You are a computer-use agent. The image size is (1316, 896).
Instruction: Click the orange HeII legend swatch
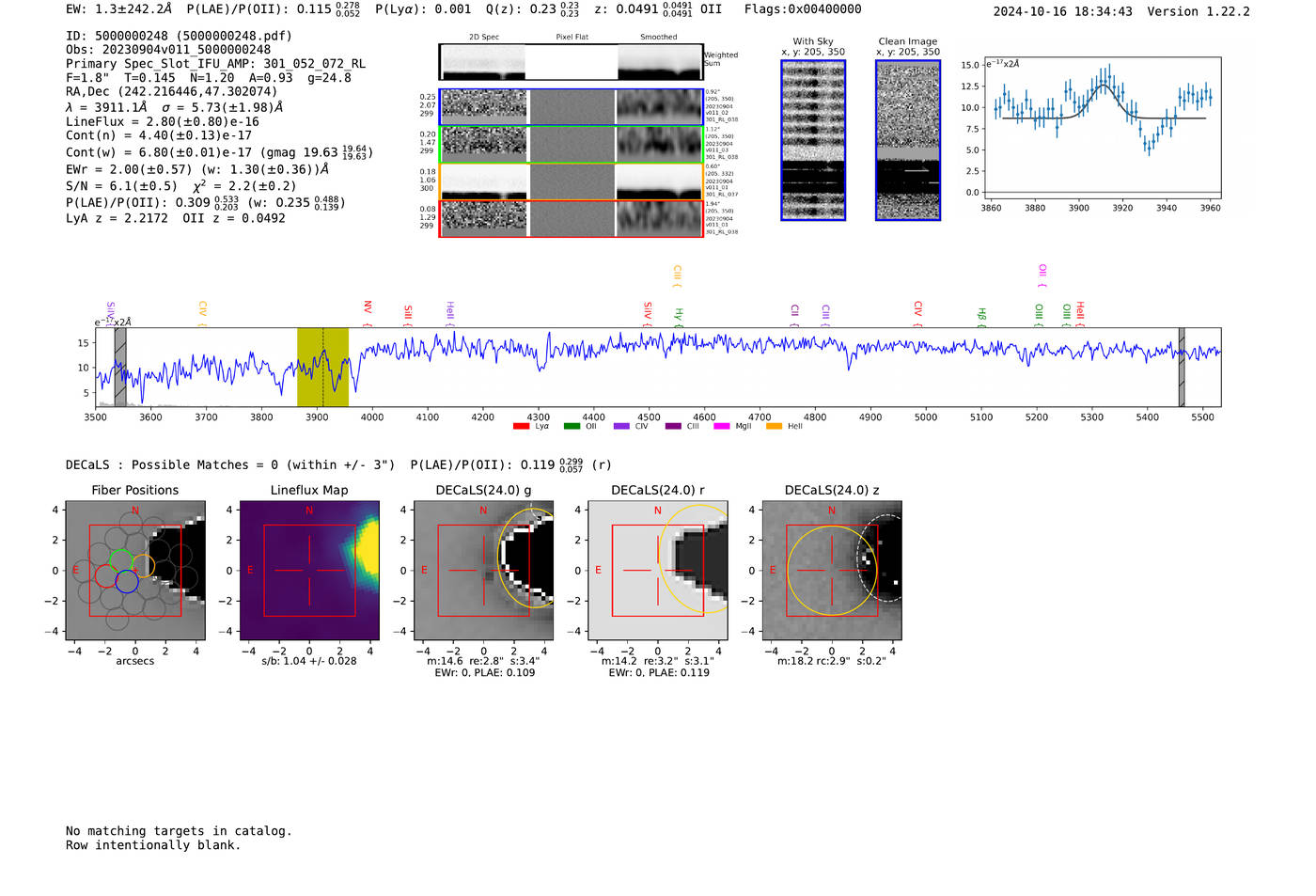tap(775, 426)
